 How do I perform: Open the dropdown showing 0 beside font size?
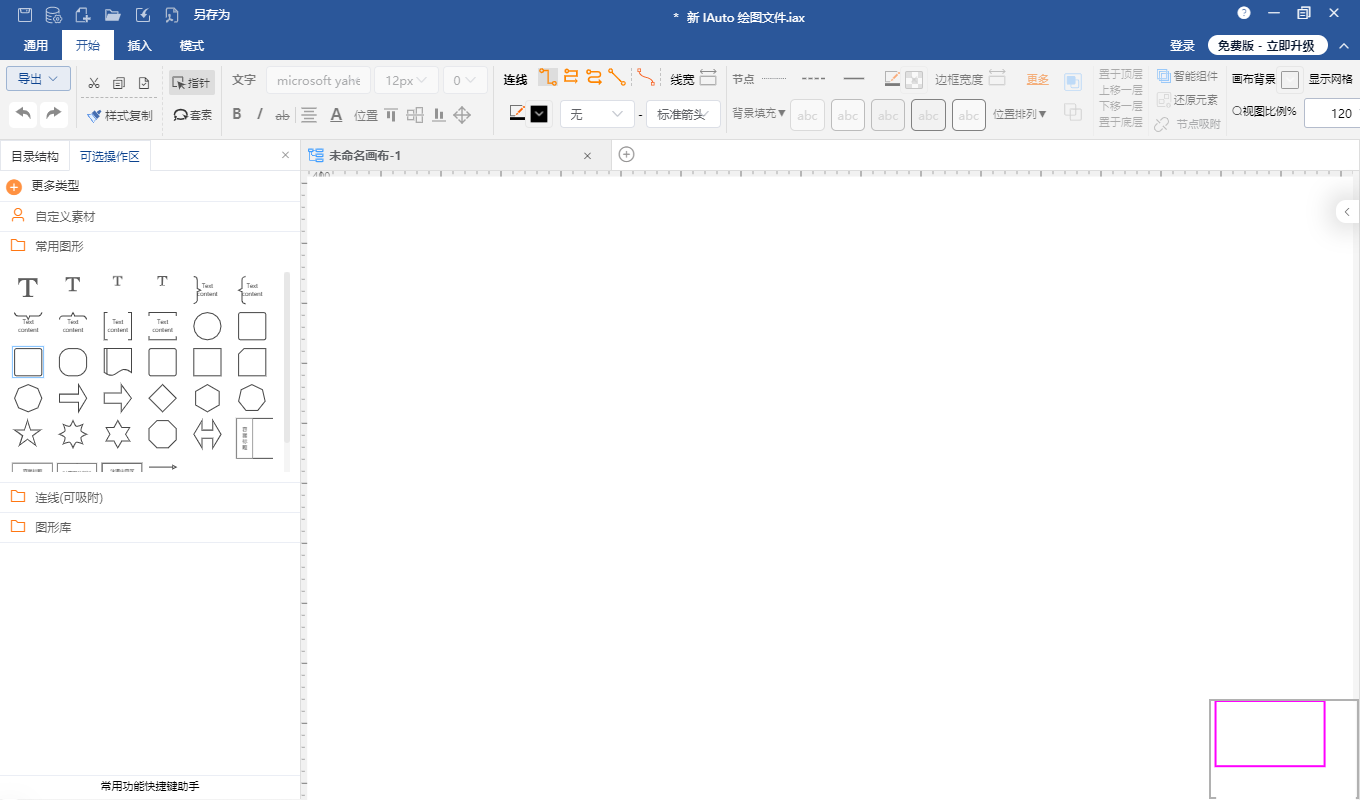465,81
